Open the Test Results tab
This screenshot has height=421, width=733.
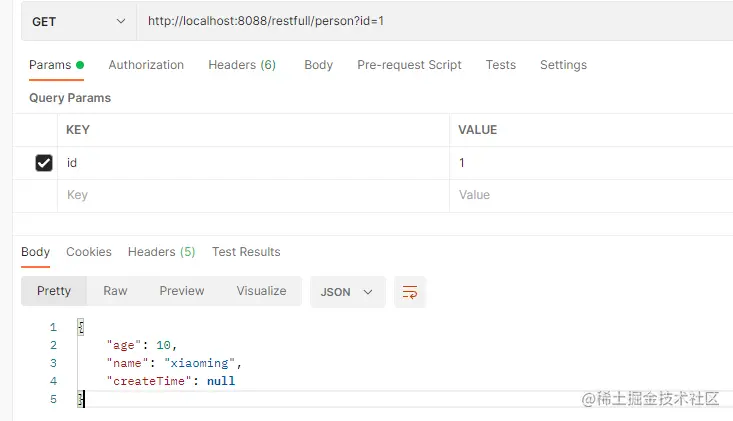tap(246, 252)
